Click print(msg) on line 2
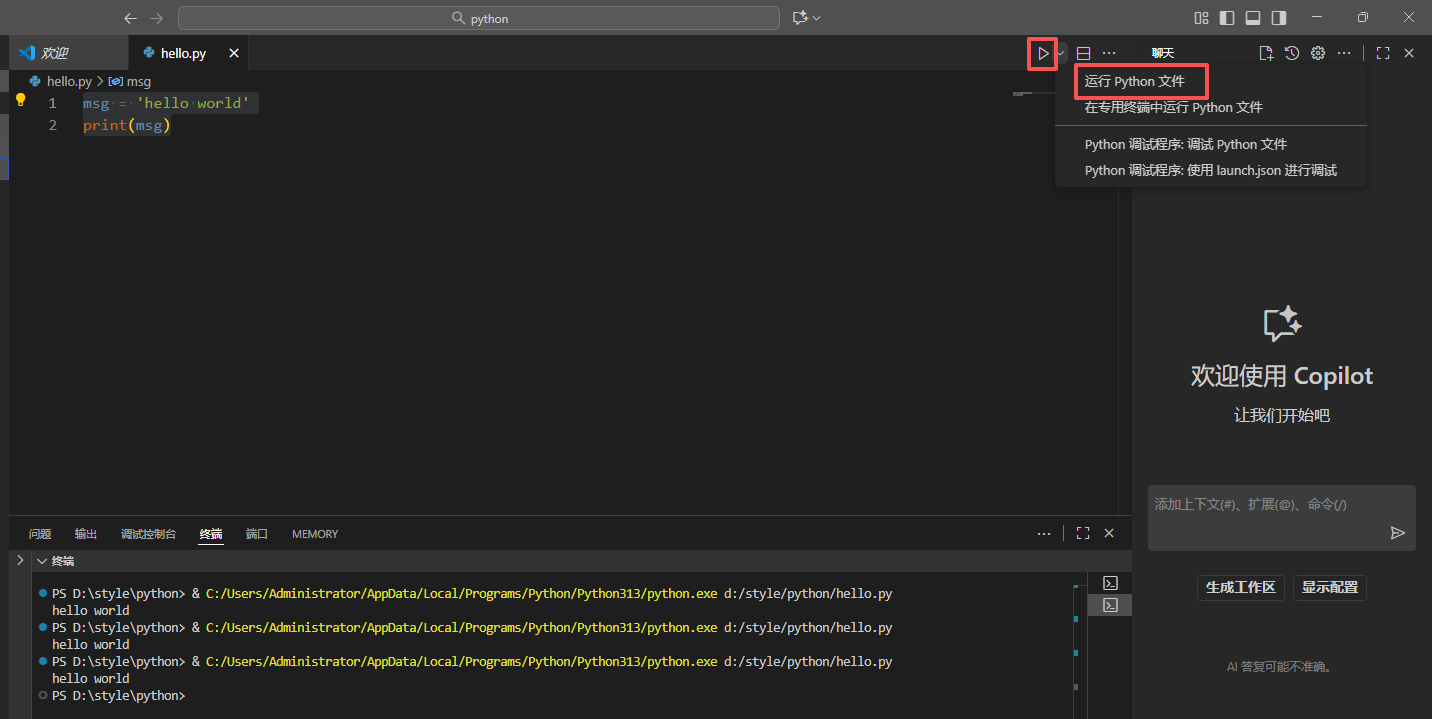 coord(127,125)
